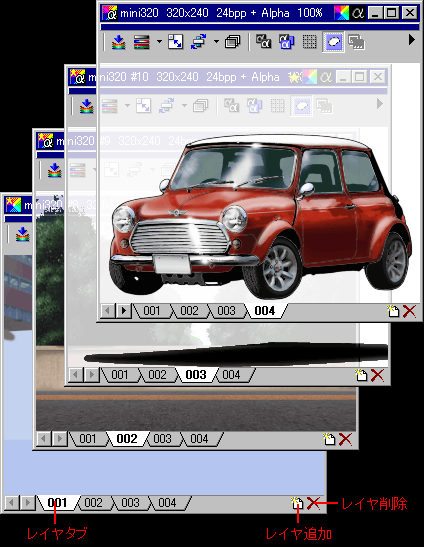The height and width of the screenshot is (547, 424).
Task: Click the cascading windows icon in front toolbar
Action: click(x=233, y=42)
